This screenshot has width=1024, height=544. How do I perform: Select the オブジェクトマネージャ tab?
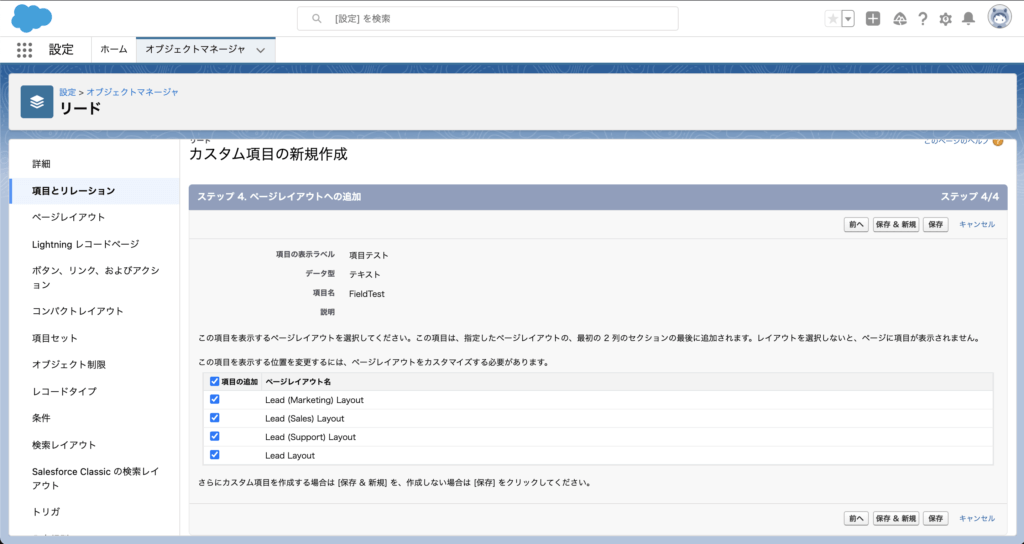pyautogui.click(x=195, y=50)
